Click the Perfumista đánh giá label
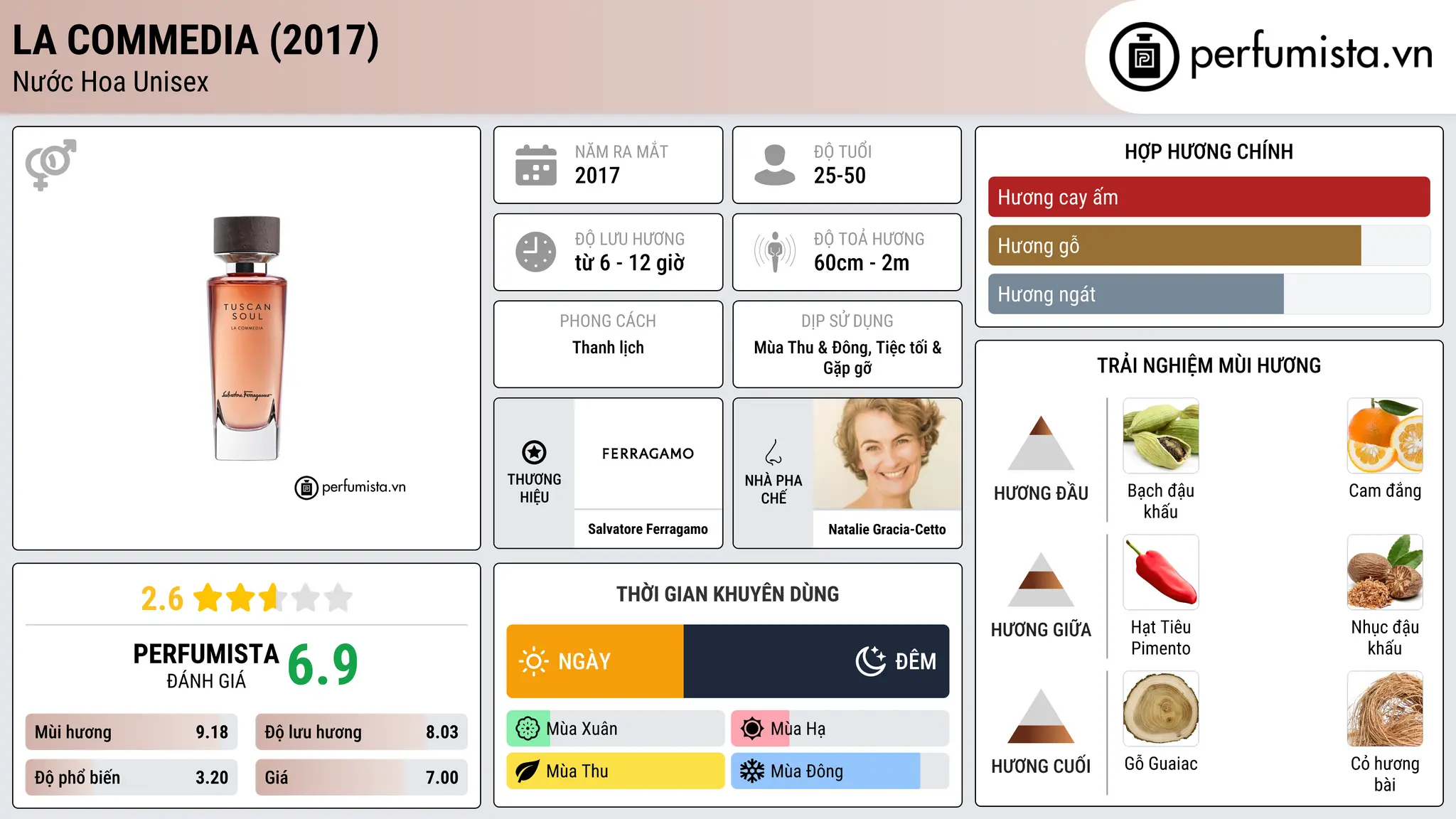 point(206,665)
